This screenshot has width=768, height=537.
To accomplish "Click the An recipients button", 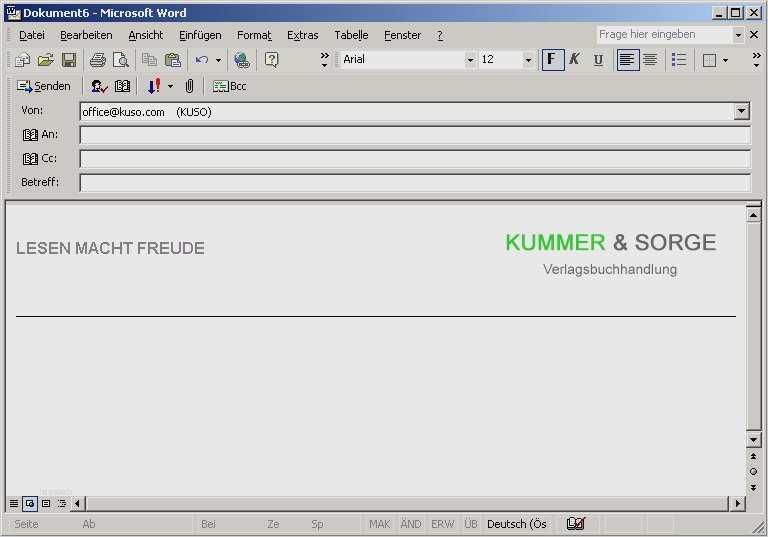I will 40,135.
